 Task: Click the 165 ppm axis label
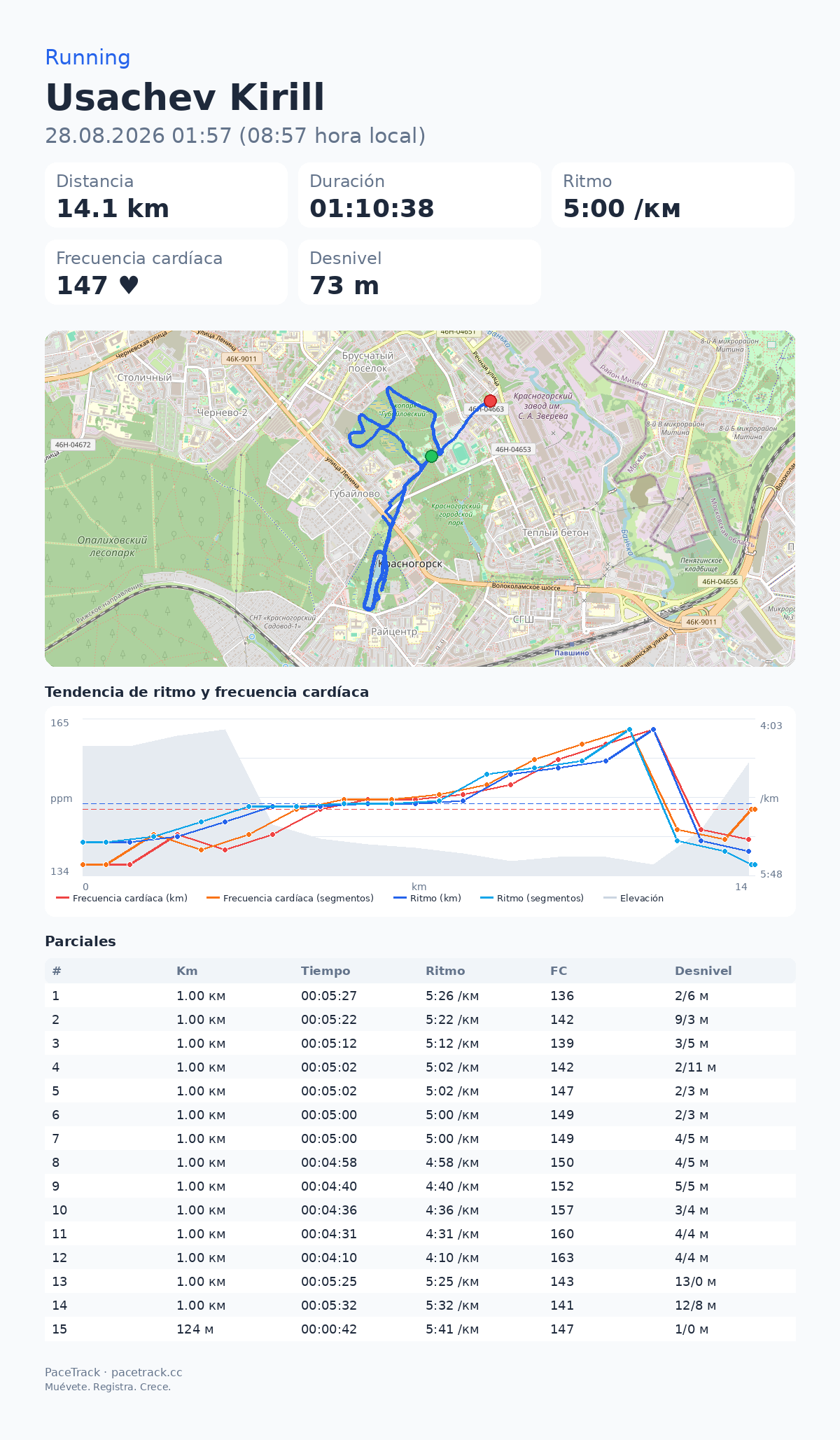[x=60, y=723]
